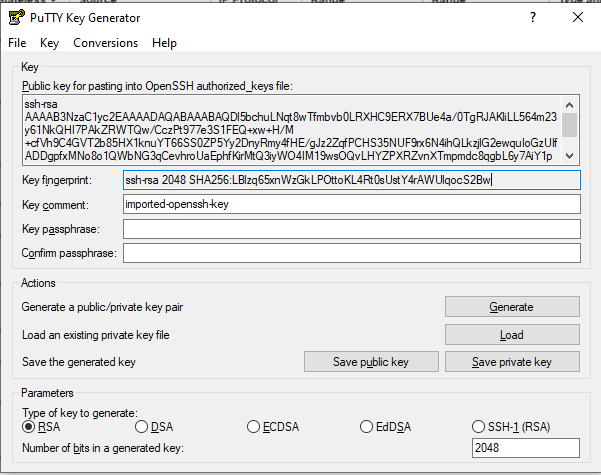
Task: Open the Conversions menu
Action: point(105,43)
